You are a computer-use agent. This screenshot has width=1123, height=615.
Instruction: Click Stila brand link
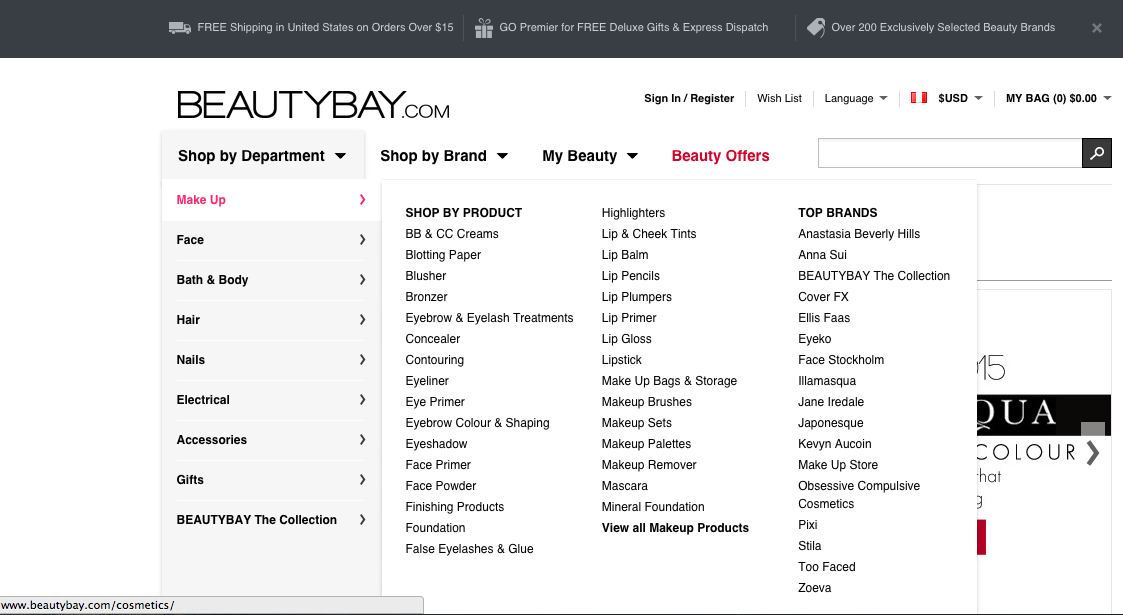pos(809,546)
